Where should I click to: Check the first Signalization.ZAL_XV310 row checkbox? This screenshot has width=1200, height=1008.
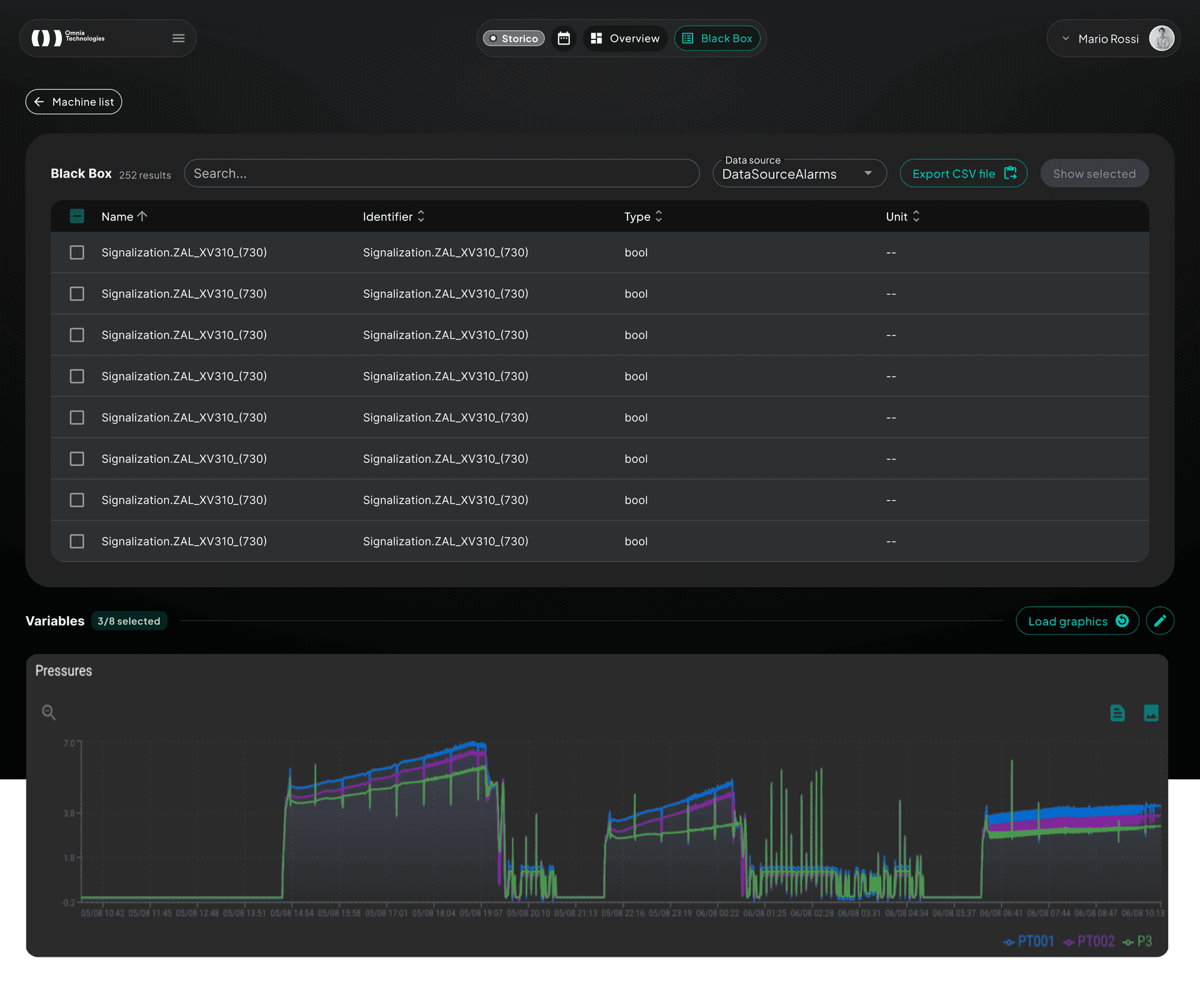point(77,252)
